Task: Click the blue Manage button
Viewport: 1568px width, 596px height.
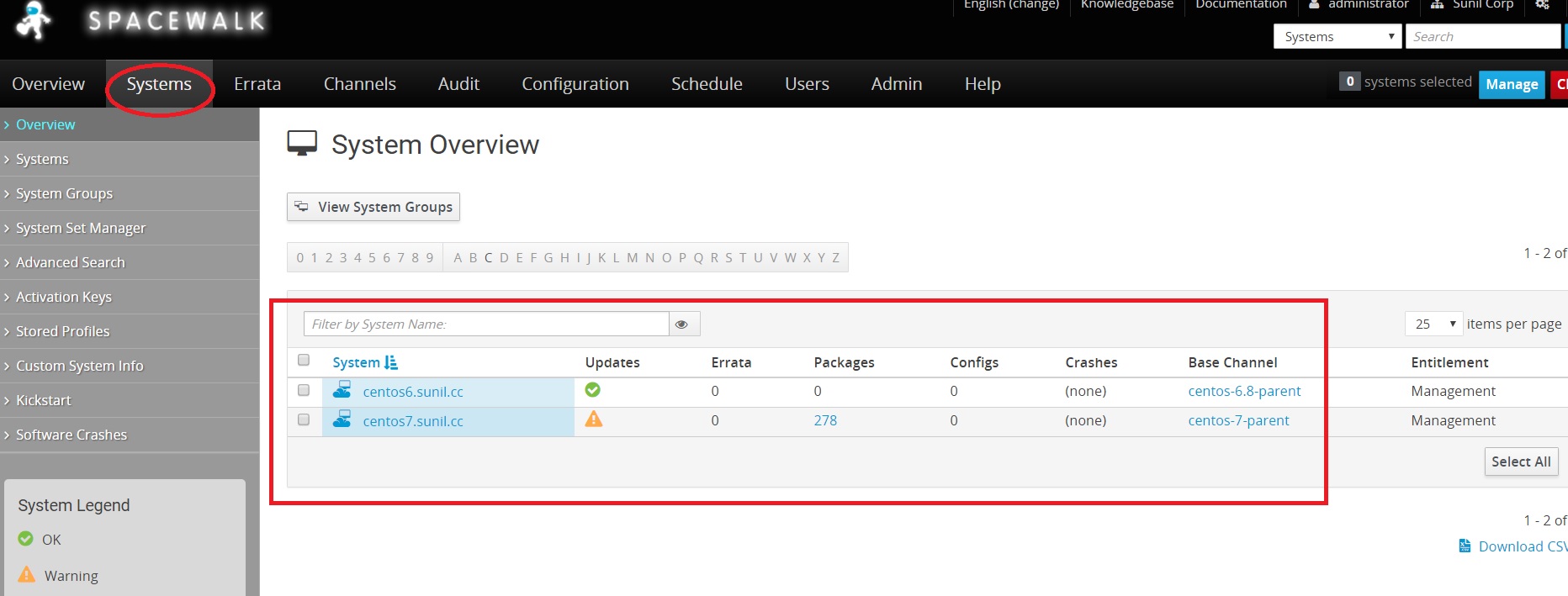Action: (1512, 84)
